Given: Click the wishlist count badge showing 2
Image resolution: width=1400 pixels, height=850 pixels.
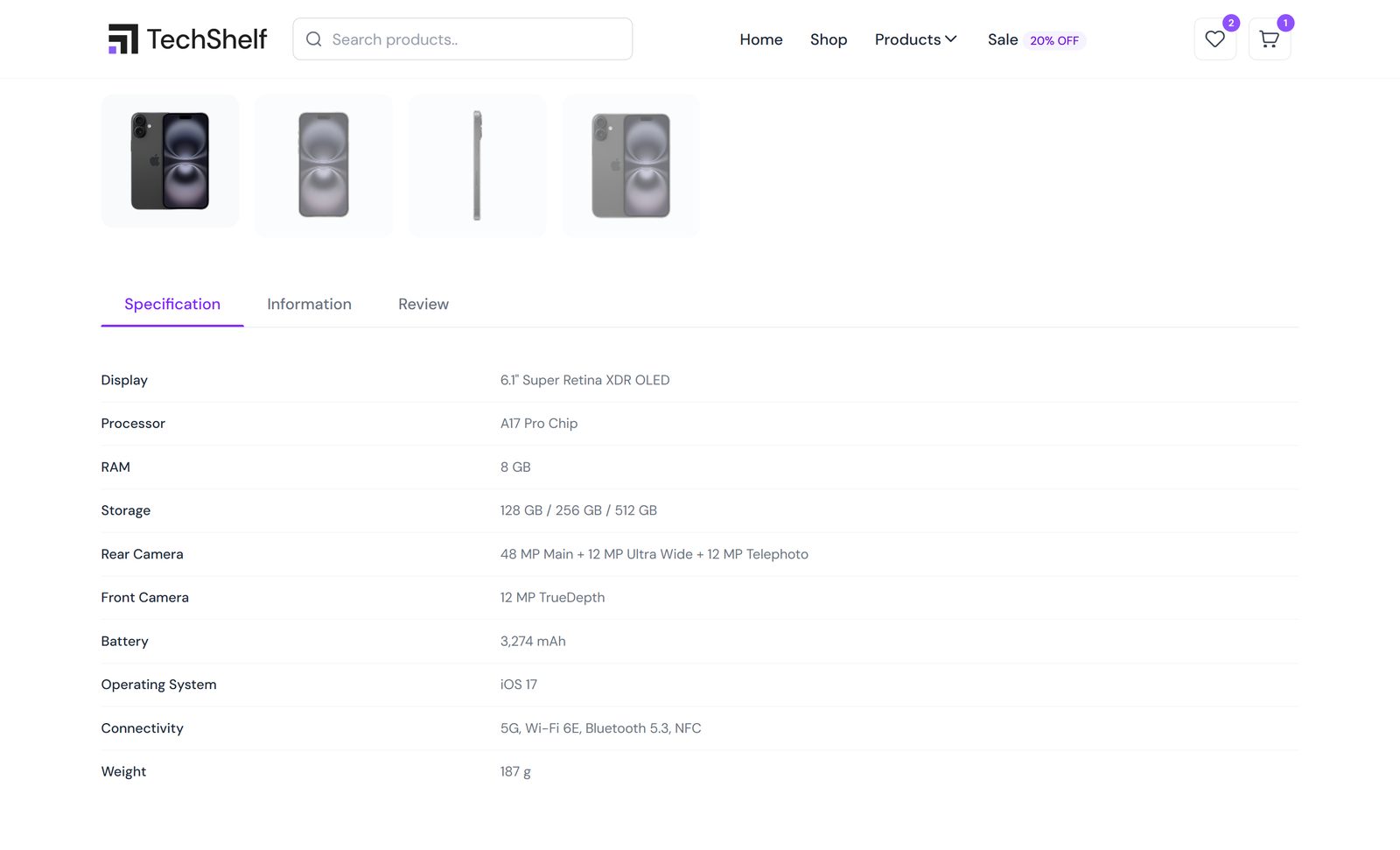Looking at the screenshot, I should [1231, 23].
